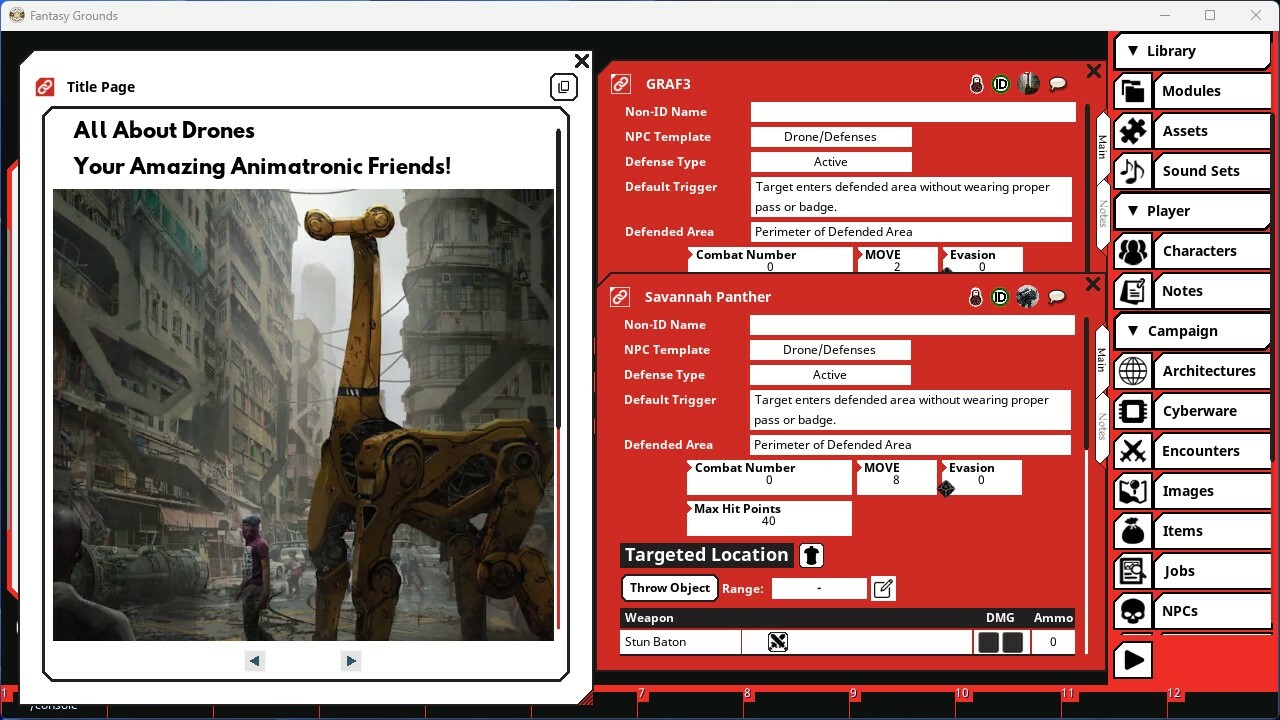Image resolution: width=1280 pixels, height=720 pixels.
Task: Click Savannah Panther's Non-ID Name field
Action: pyautogui.click(x=911, y=324)
